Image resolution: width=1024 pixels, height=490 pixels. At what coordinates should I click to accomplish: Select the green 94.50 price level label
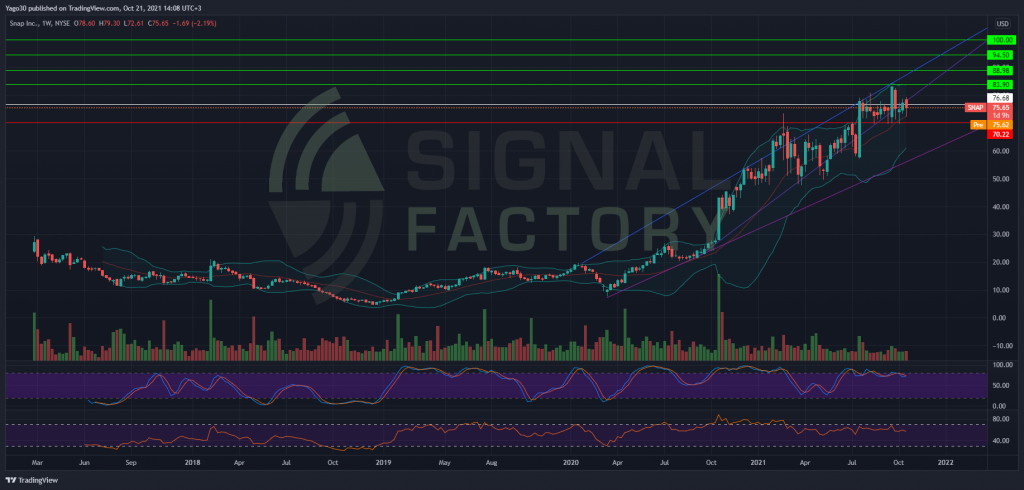point(1002,56)
